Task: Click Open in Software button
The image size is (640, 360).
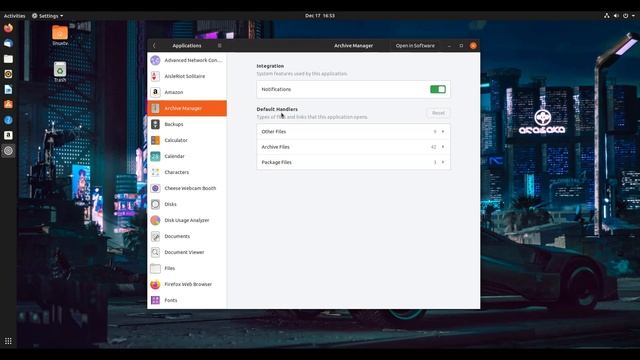Action: pos(415,46)
